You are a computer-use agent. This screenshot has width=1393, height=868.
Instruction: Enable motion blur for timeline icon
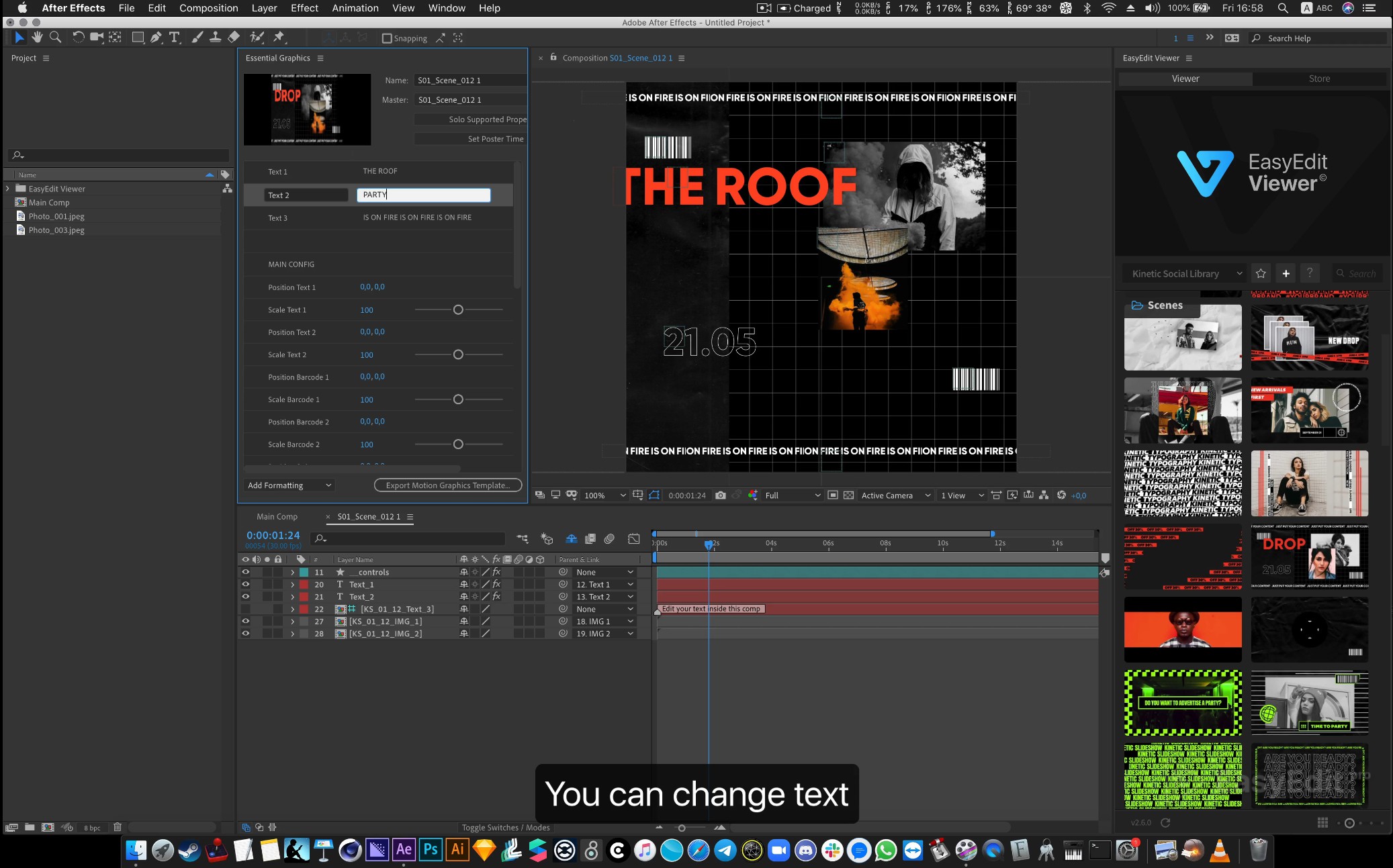tap(609, 538)
